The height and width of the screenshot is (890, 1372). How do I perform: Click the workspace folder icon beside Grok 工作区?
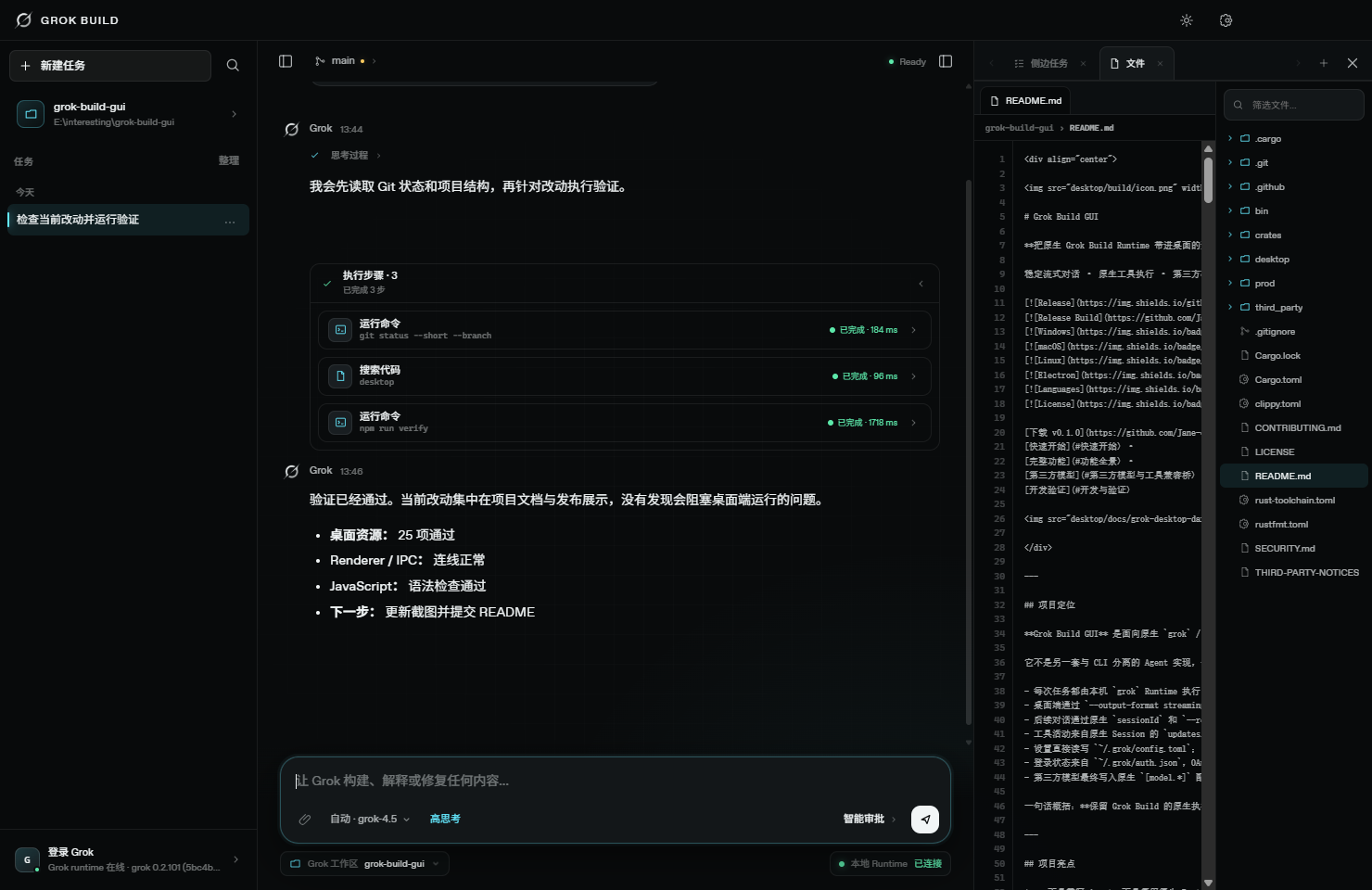point(295,864)
